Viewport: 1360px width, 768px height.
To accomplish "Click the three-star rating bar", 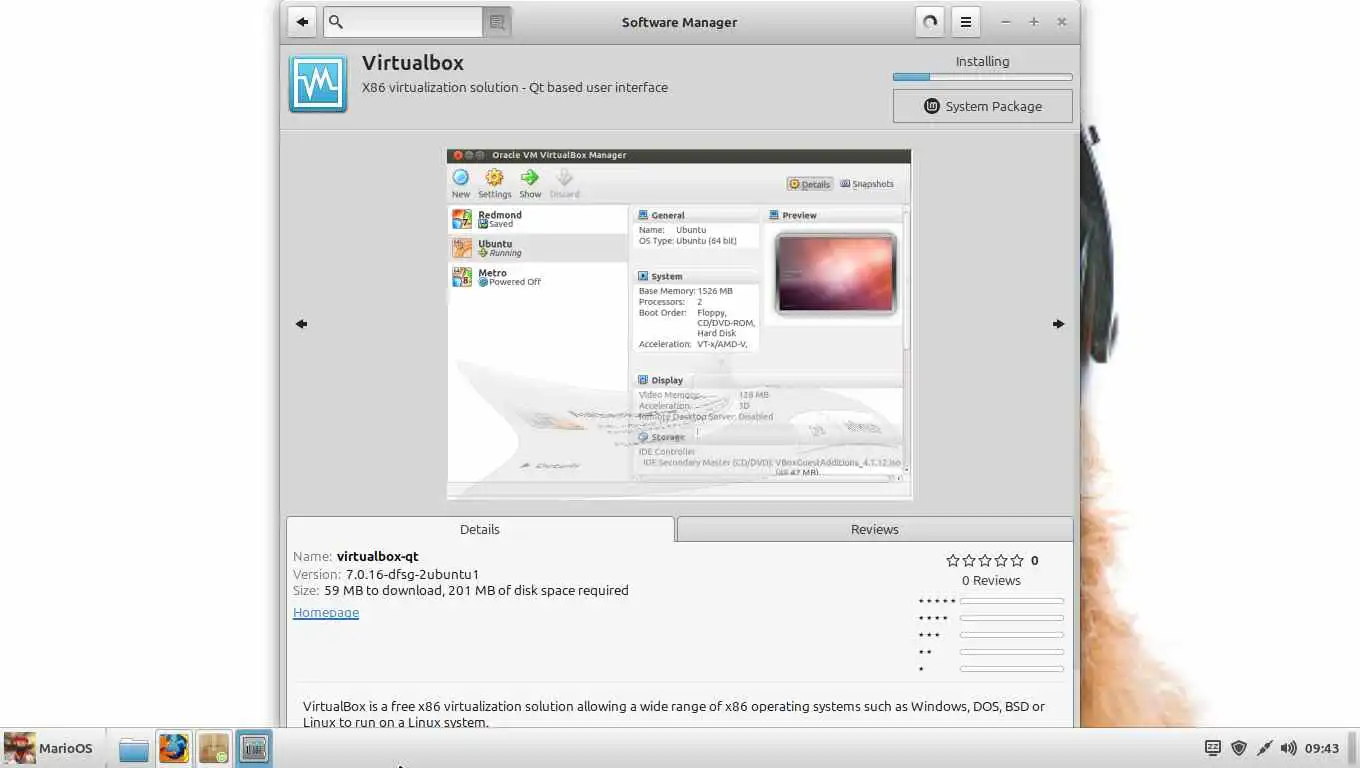I will [x=1011, y=635].
